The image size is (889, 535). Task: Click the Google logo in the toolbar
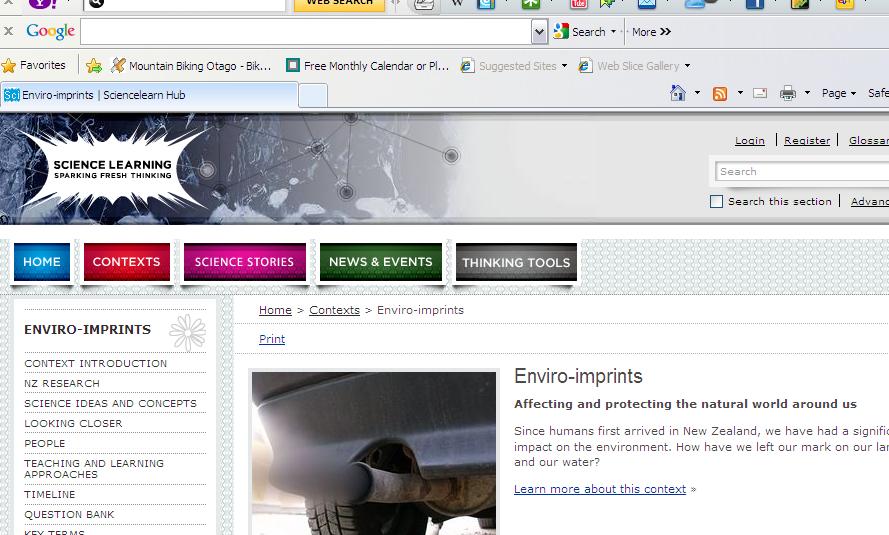(x=50, y=31)
